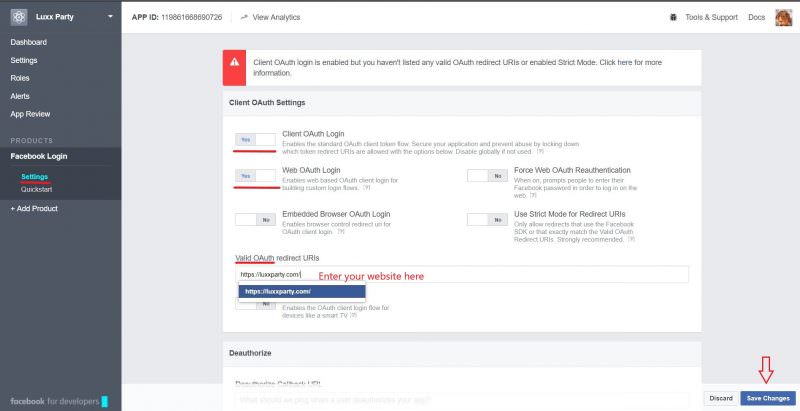Open app Settings in sidebar

click(24, 60)
